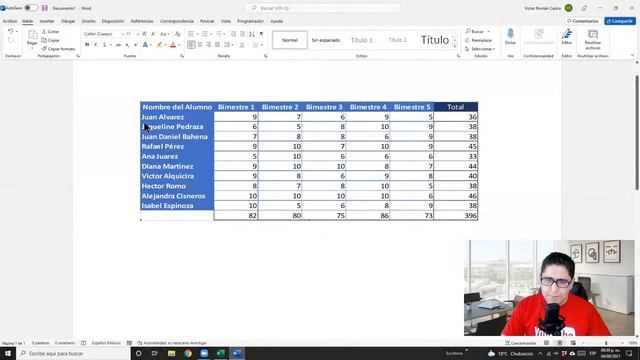Activate Copiar formato format painter
Image resolution: width=640 pixels, height=360 pixels.
click(58, 49)
